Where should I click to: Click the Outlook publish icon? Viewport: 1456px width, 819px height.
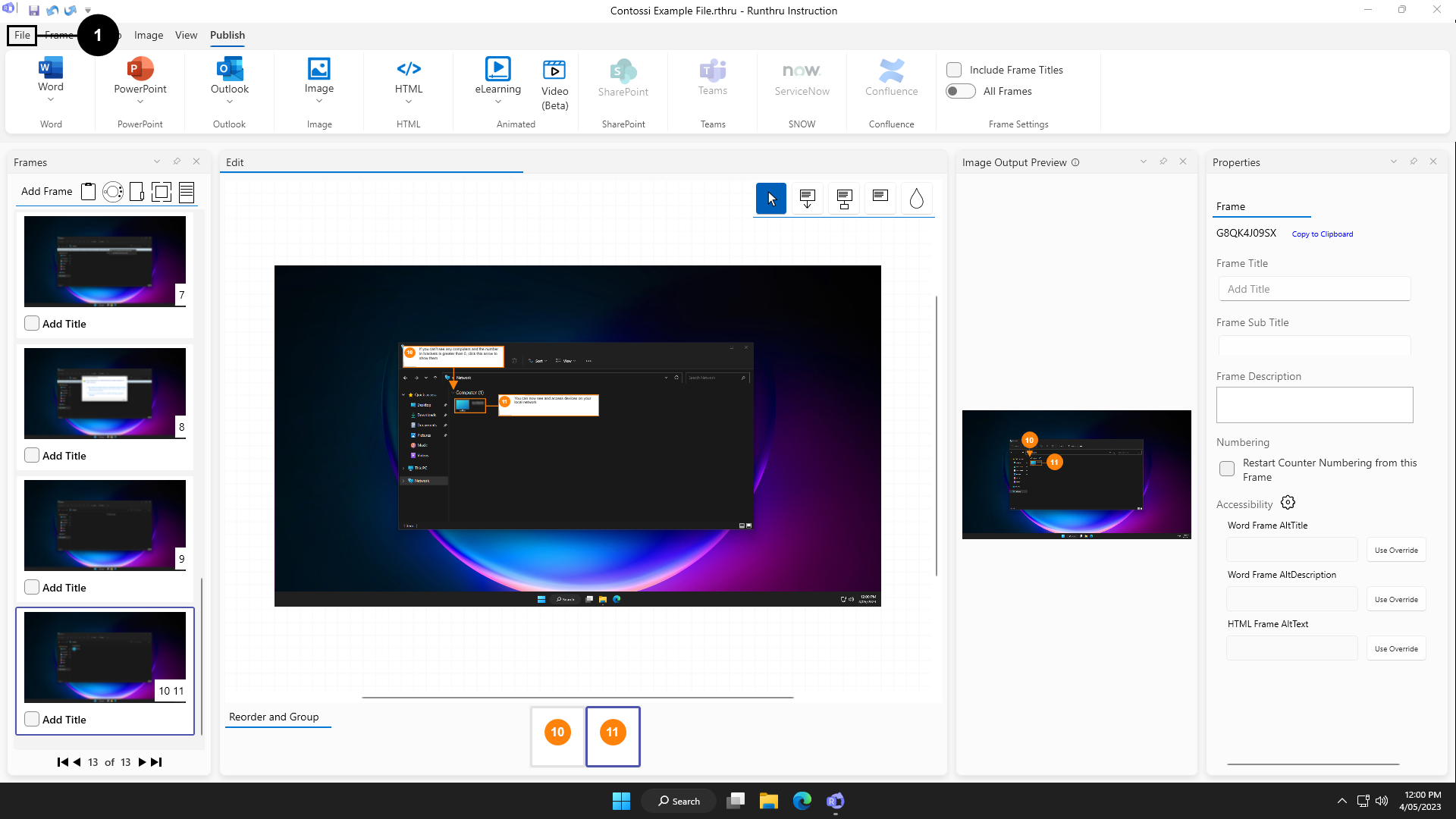coord(230,68)
